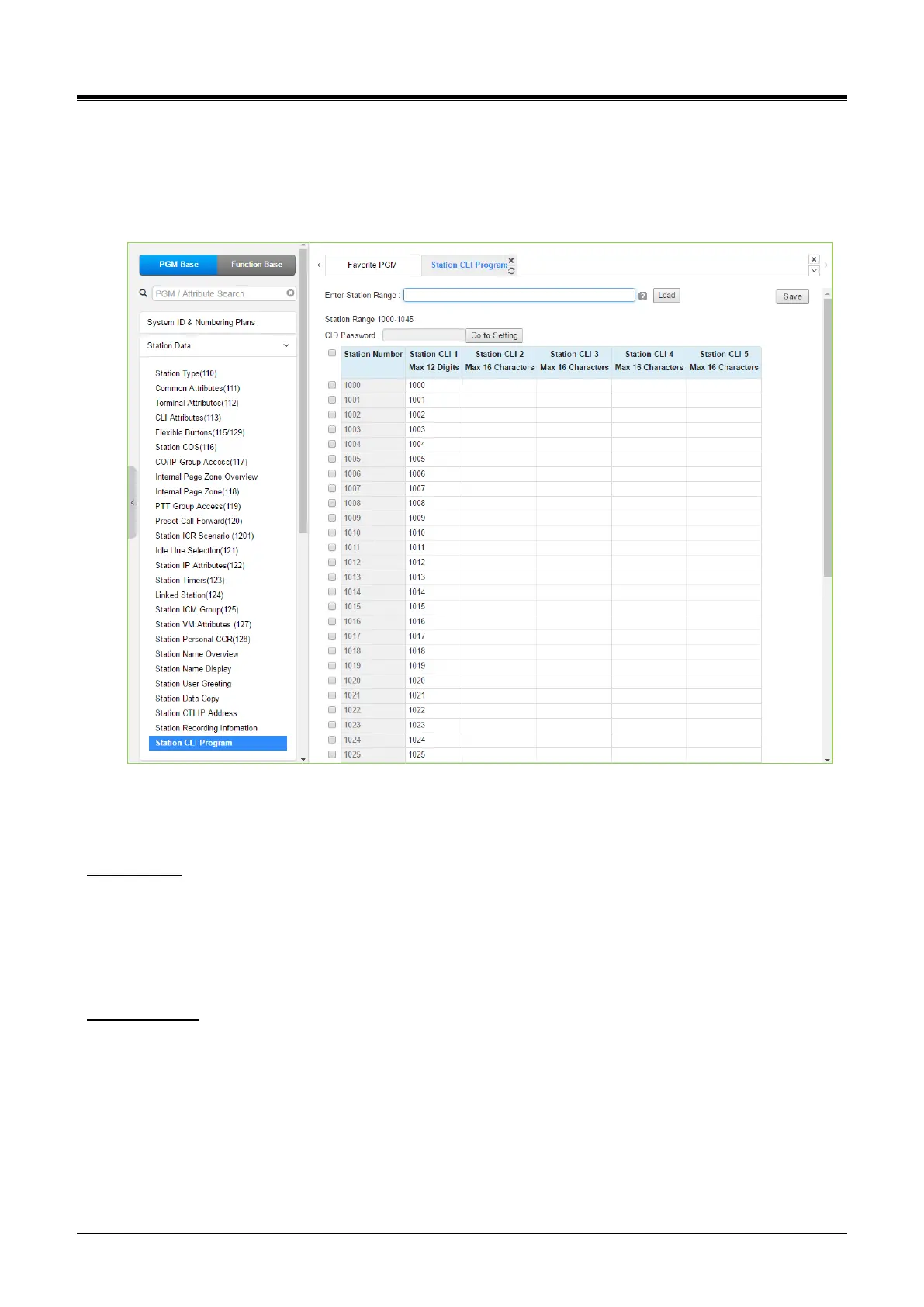
Task: Select the highlighted Station CLI Program item
Action: point(218,743)
